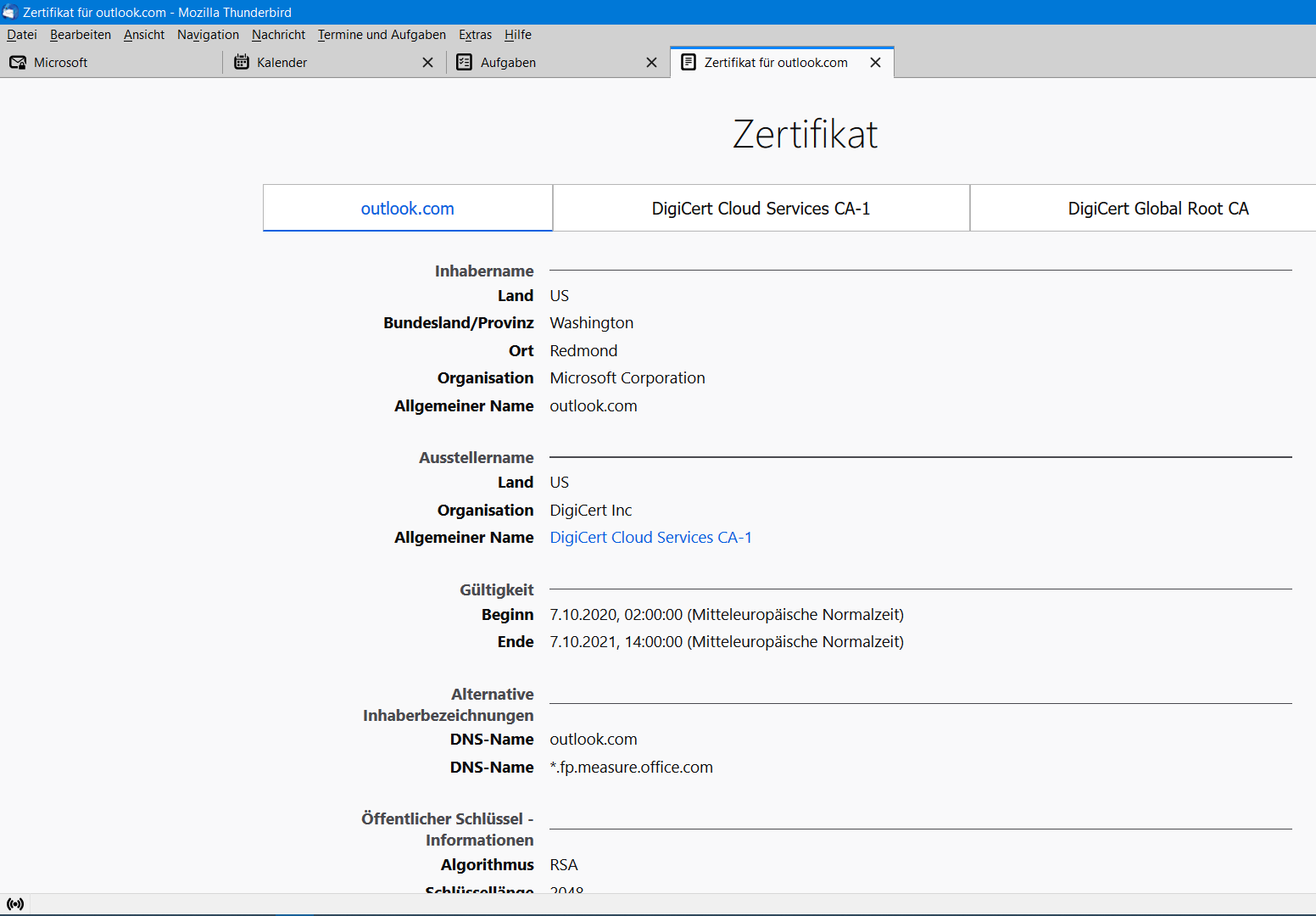Open the Bearbeiten menu
The image size is (1316, 916).
click(x=81, y=35)
